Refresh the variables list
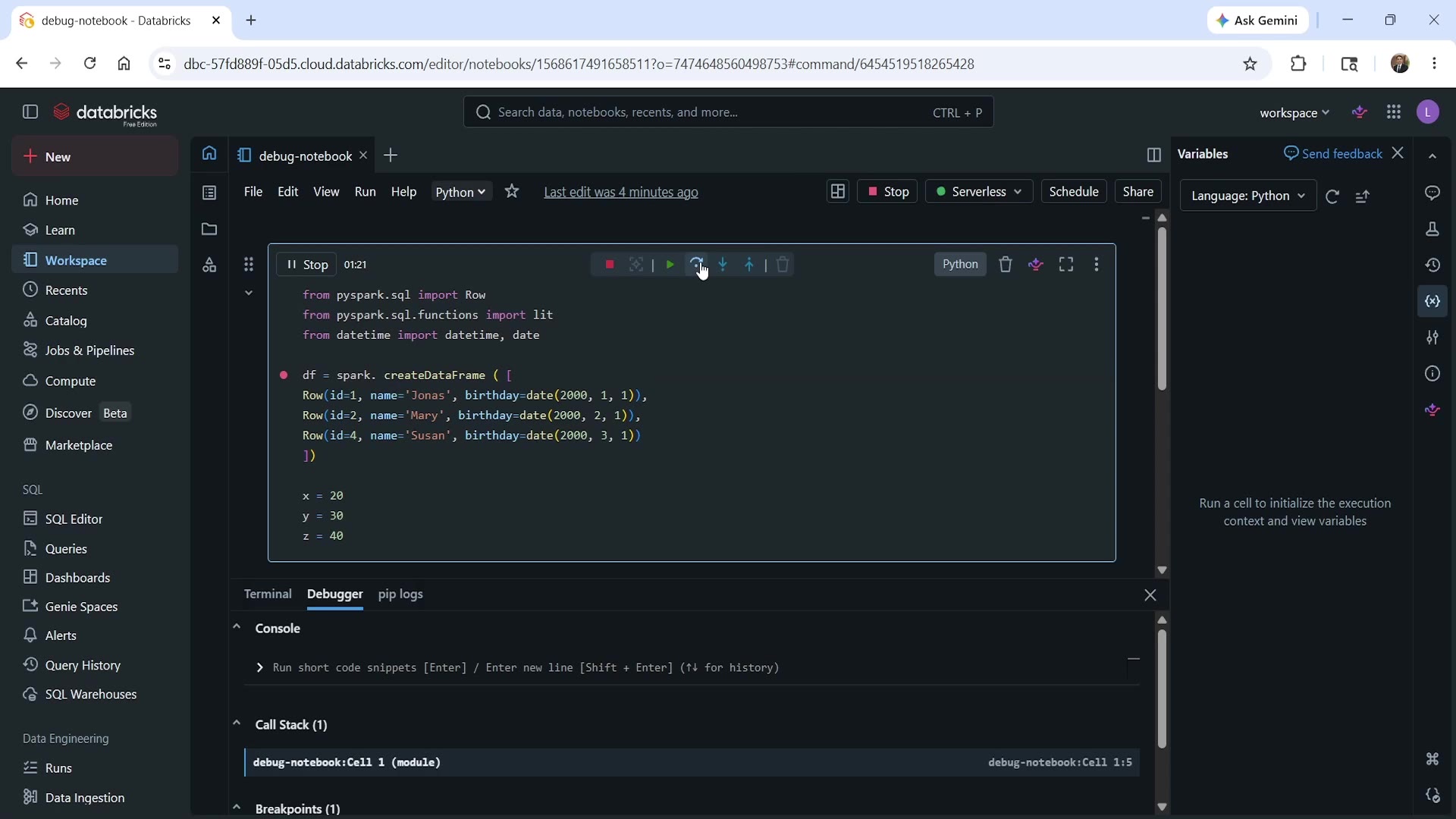 [1332, 196]
